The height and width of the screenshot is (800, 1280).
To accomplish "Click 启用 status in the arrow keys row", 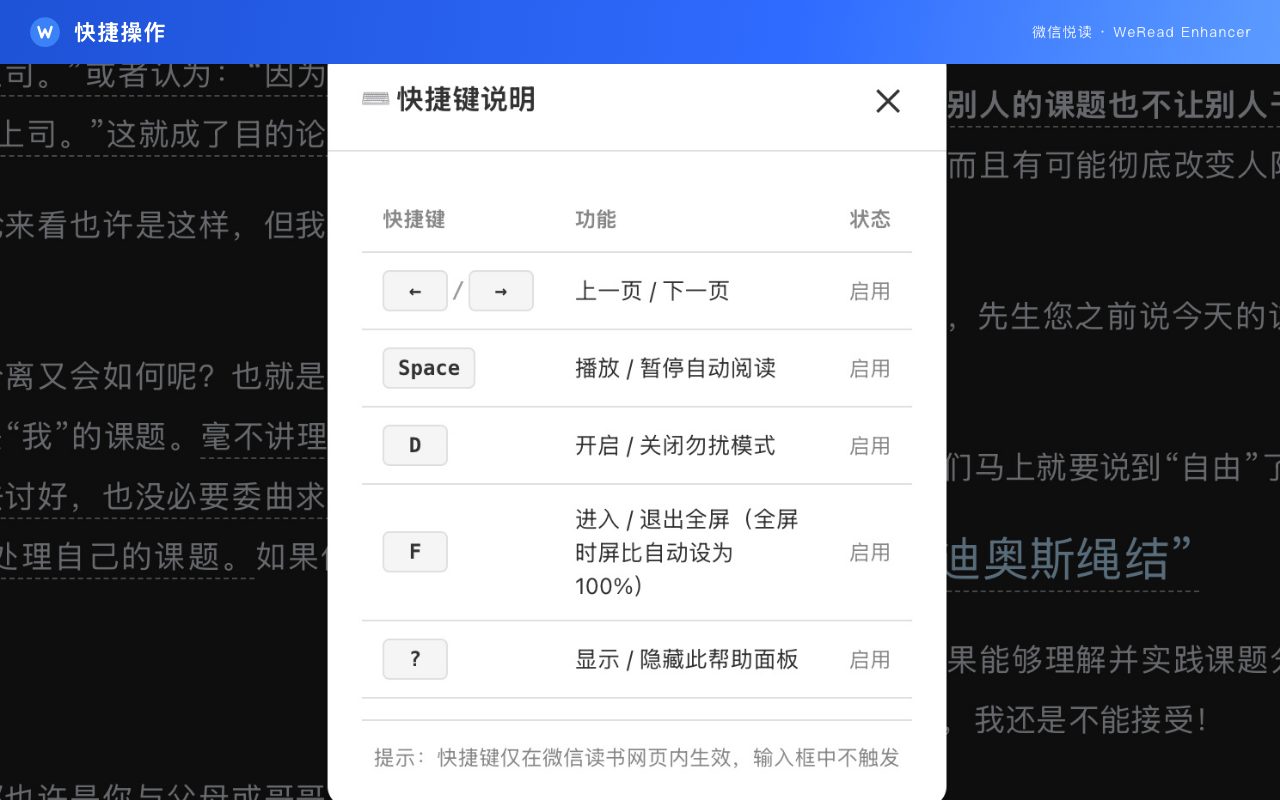I will (x=870, y=291).
